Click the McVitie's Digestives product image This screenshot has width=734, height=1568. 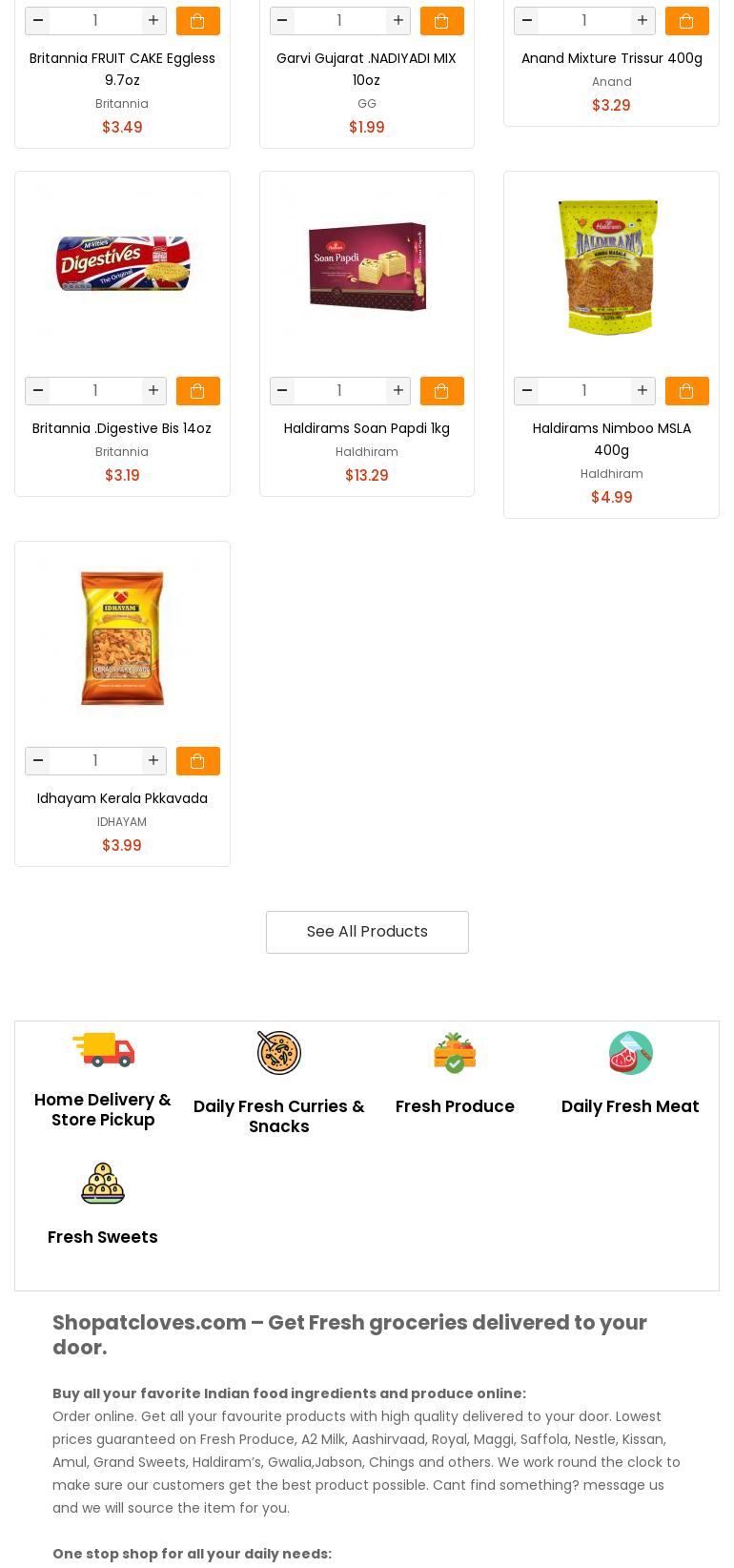122,264
